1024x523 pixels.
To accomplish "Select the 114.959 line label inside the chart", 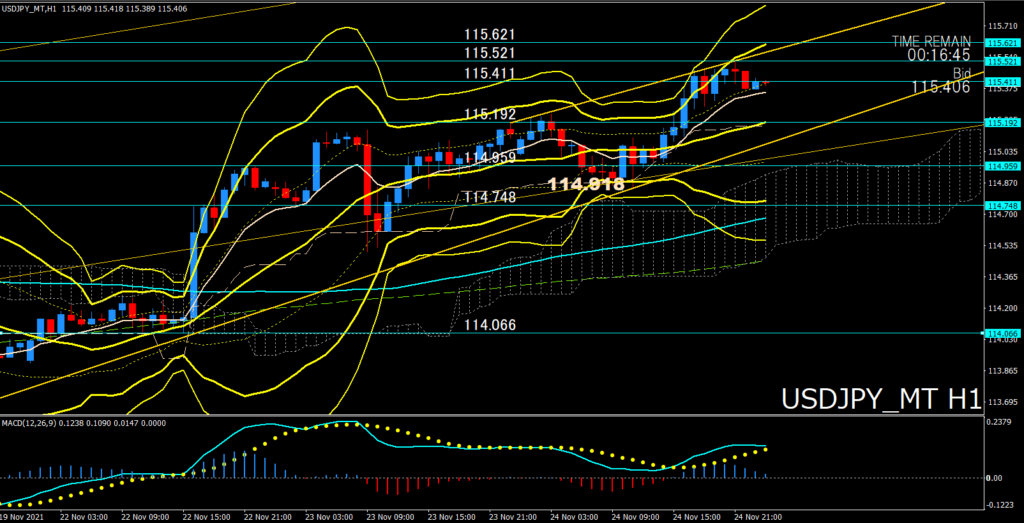I will click(490, 158).
